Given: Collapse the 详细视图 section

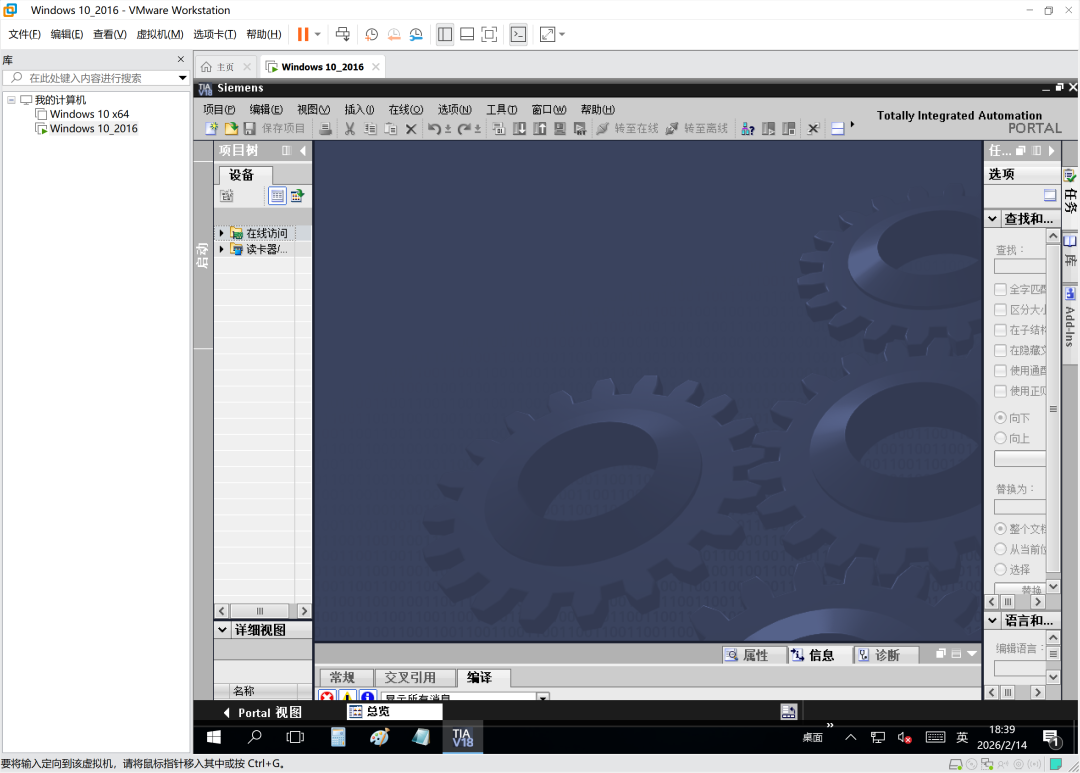Looking at the screenshot, I should (x=222, y=630).
